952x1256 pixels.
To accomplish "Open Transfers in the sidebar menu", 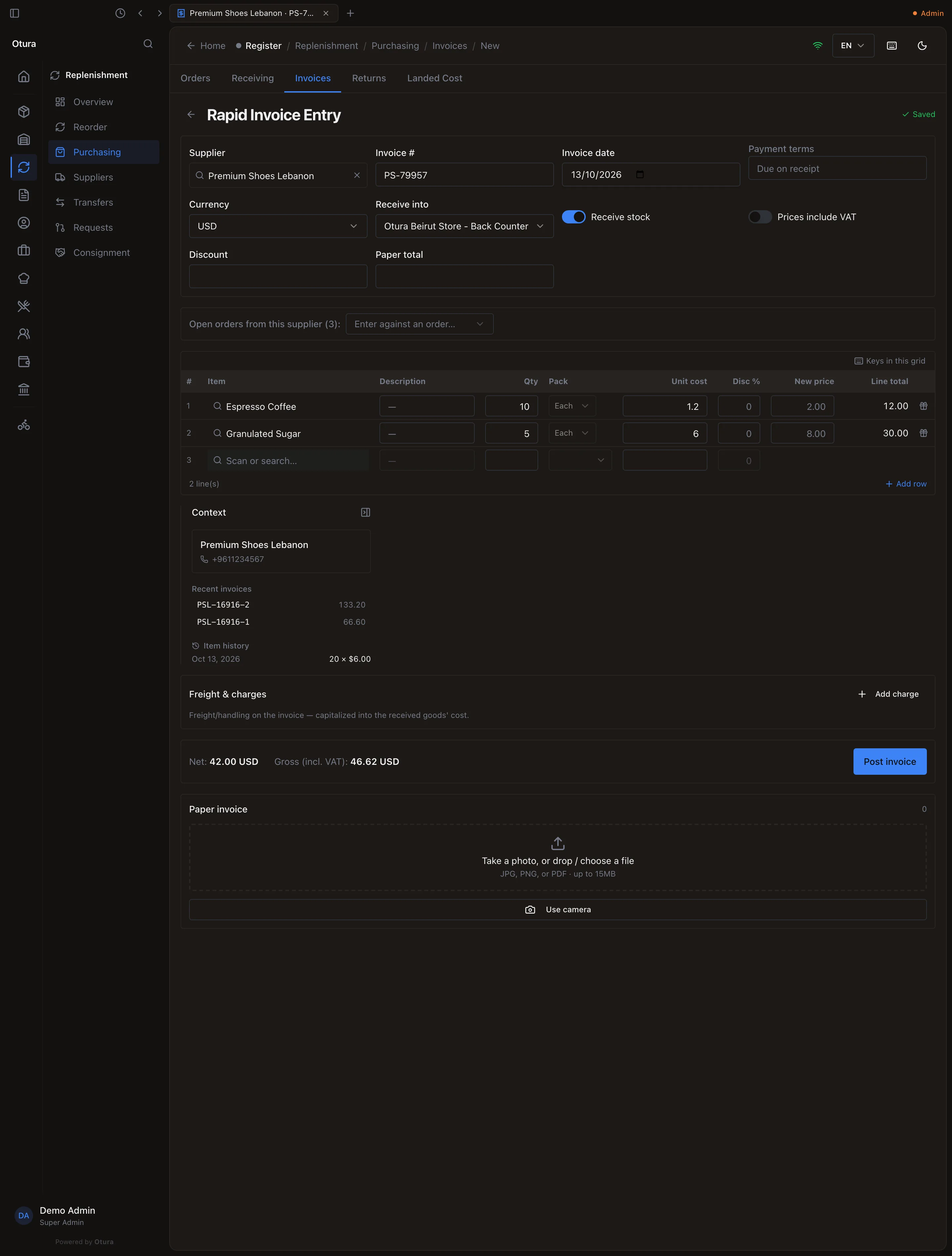I will (103, 202).
